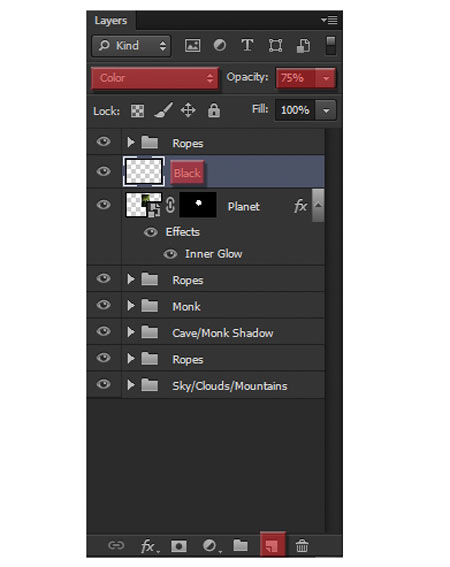The image size is (450, 567).
Task: Select the Planet layer name
Action: [x=243, y=206]
